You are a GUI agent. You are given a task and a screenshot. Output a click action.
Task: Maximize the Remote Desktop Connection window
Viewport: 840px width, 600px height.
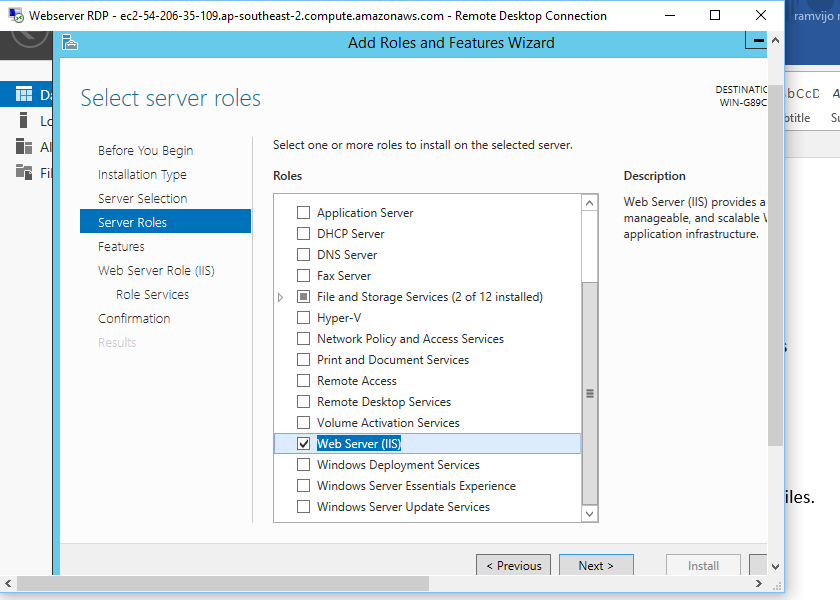pyautogui.click(x=715, y=16)
